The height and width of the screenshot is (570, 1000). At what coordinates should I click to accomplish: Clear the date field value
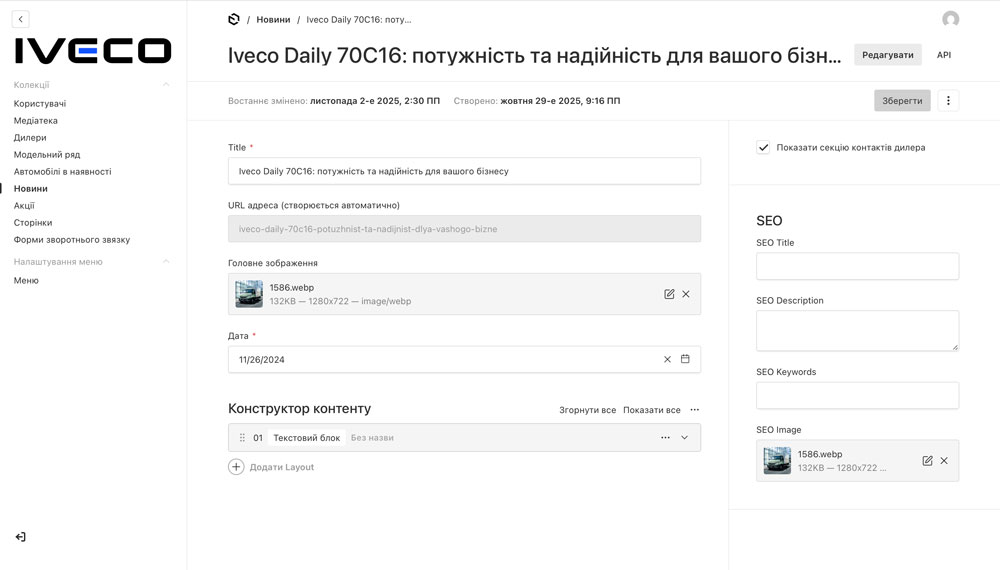click(x=667, y=359)
